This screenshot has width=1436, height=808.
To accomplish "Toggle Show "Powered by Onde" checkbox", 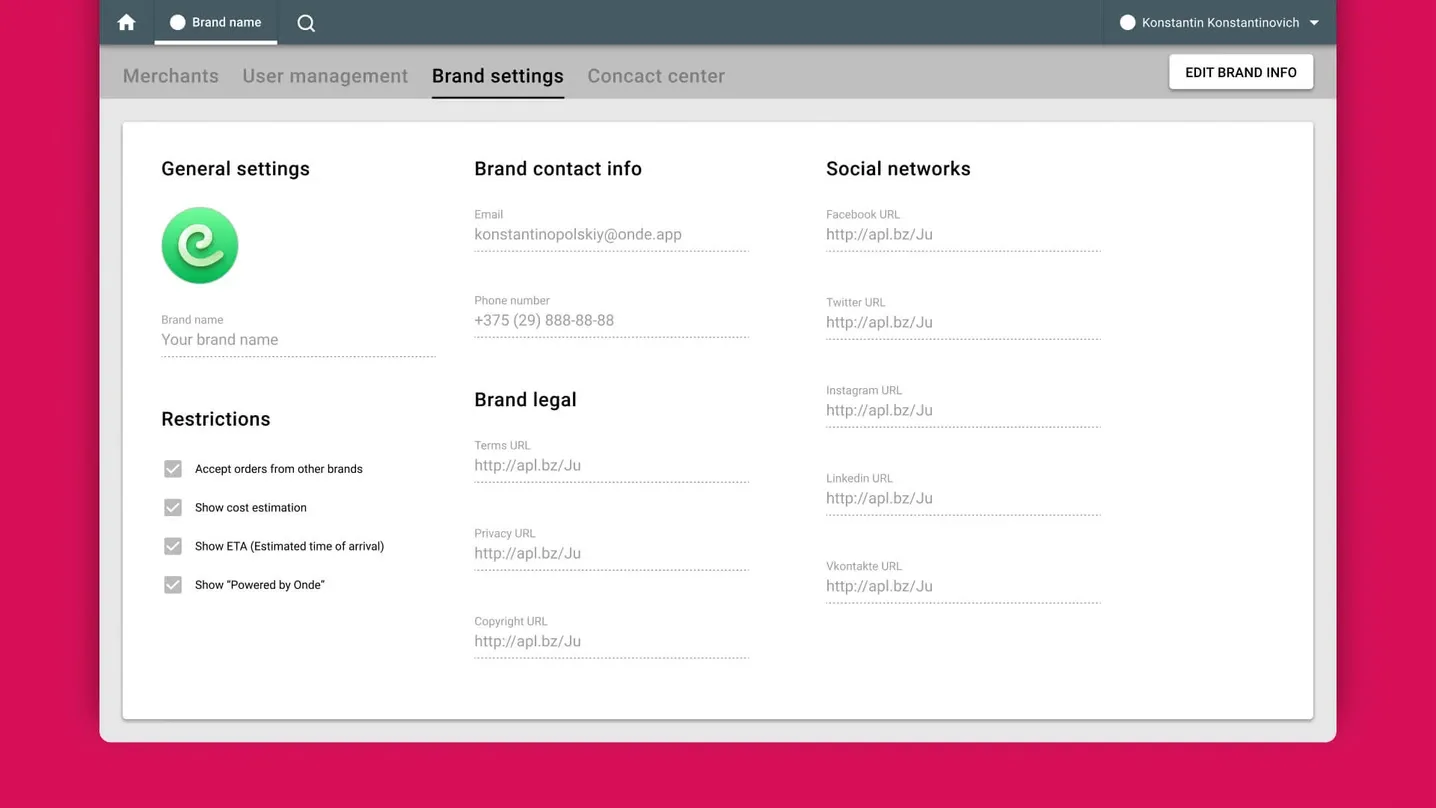I will 173,585.
